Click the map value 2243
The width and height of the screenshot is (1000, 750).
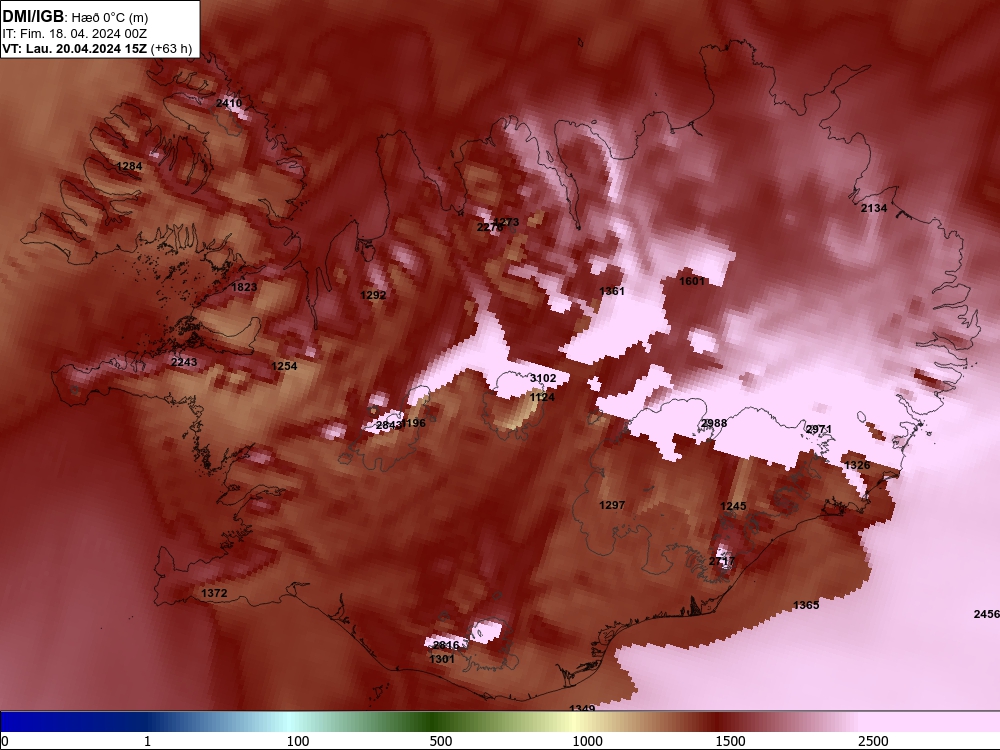click(184, 362)
